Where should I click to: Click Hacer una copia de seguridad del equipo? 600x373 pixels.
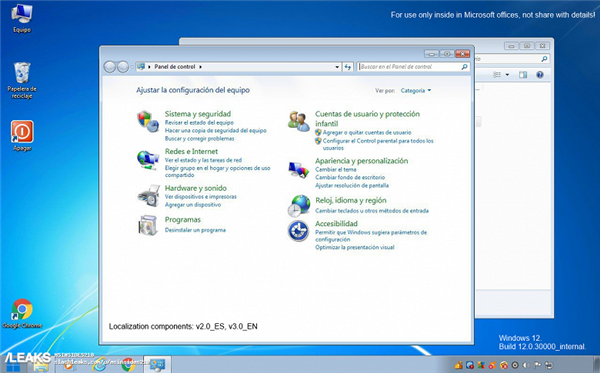(216, 130)
